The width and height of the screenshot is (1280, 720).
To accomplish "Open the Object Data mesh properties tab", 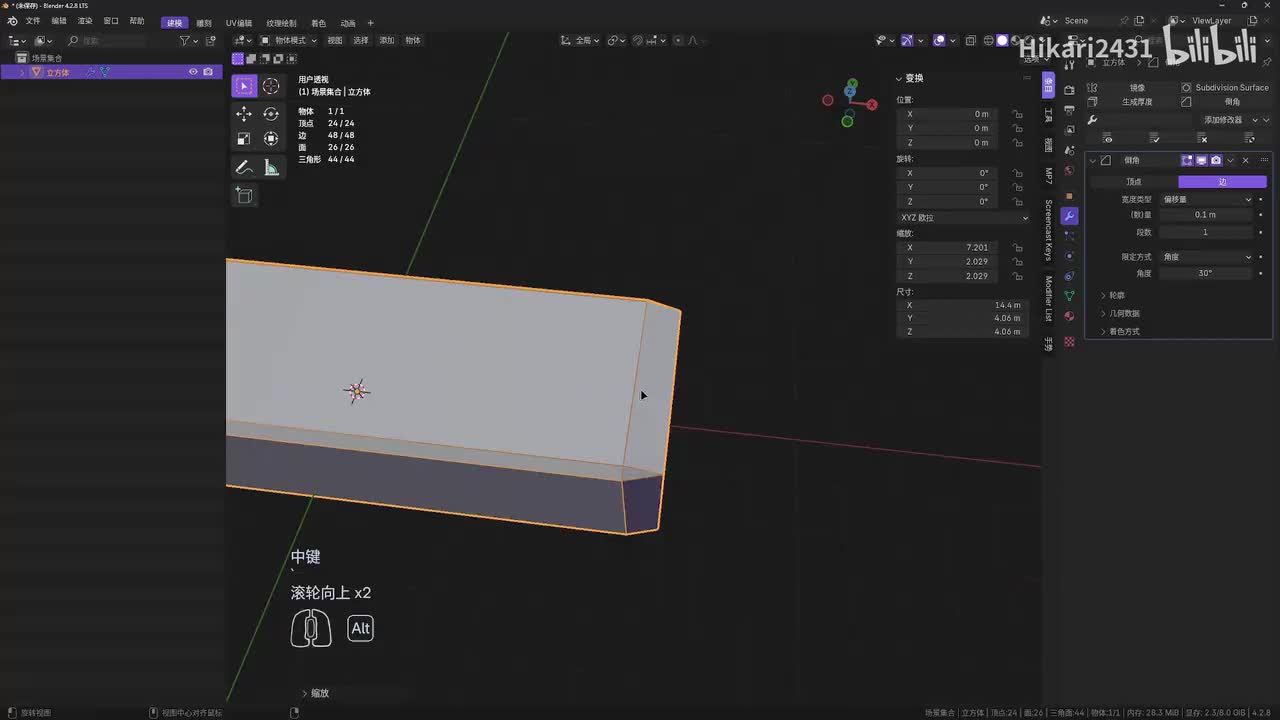I will [1069, 296].
